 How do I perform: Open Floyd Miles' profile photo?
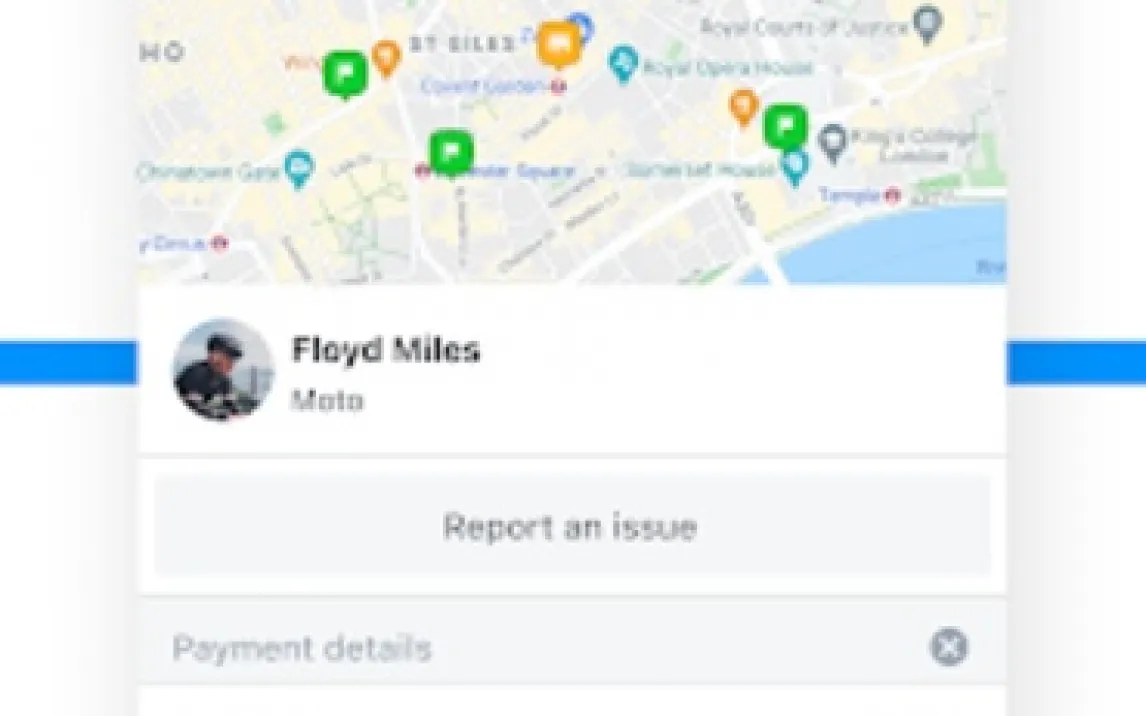coord(223,369)
